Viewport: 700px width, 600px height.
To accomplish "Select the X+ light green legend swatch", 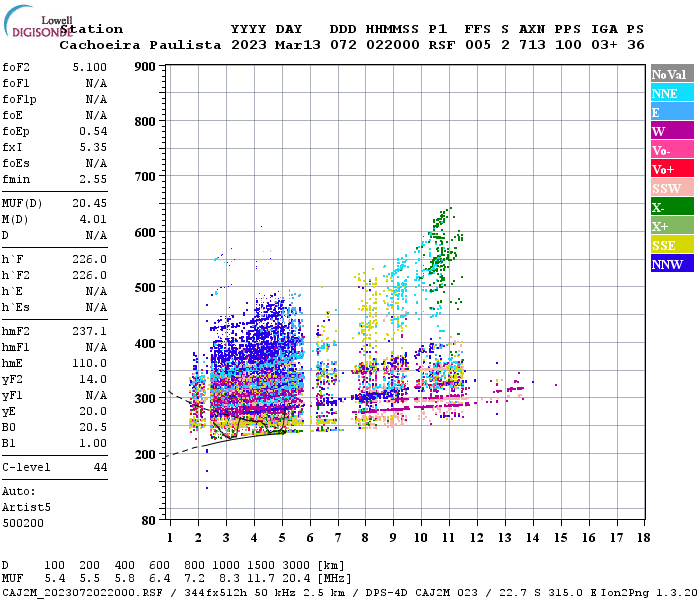I will 672,225.
